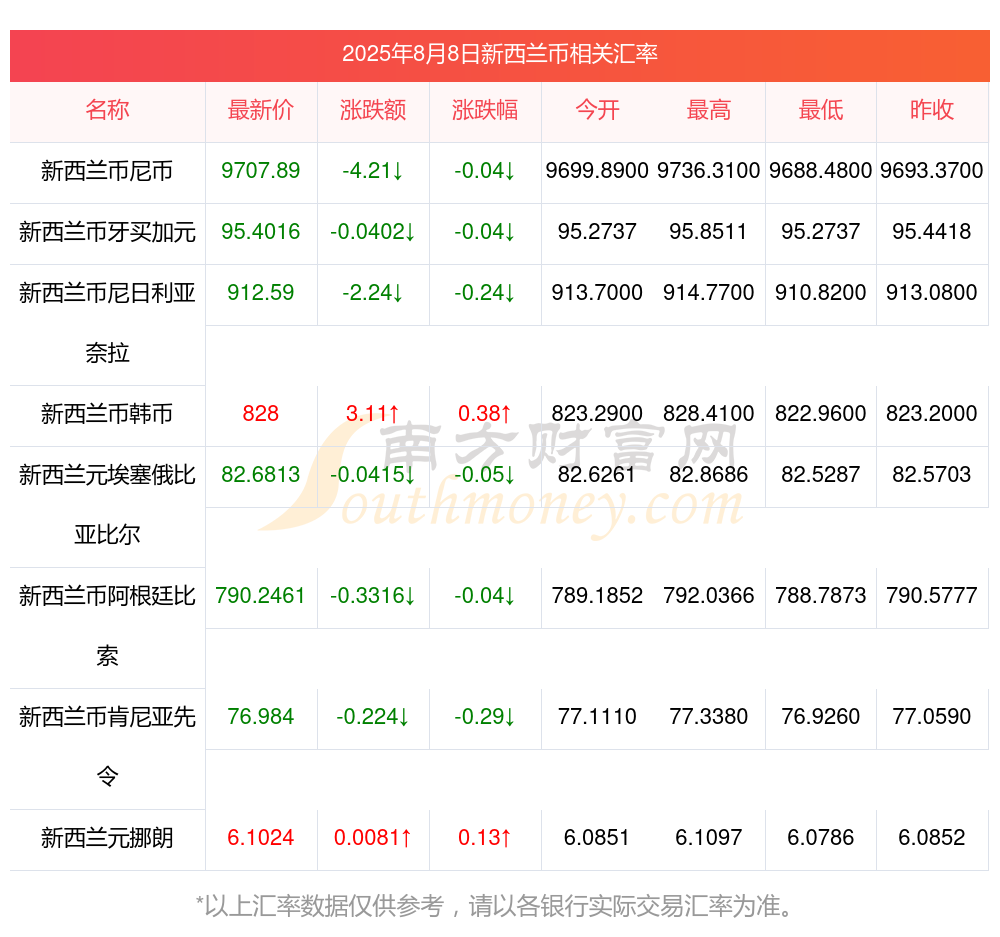Click high value 95.8511

[x=709, y=231]
